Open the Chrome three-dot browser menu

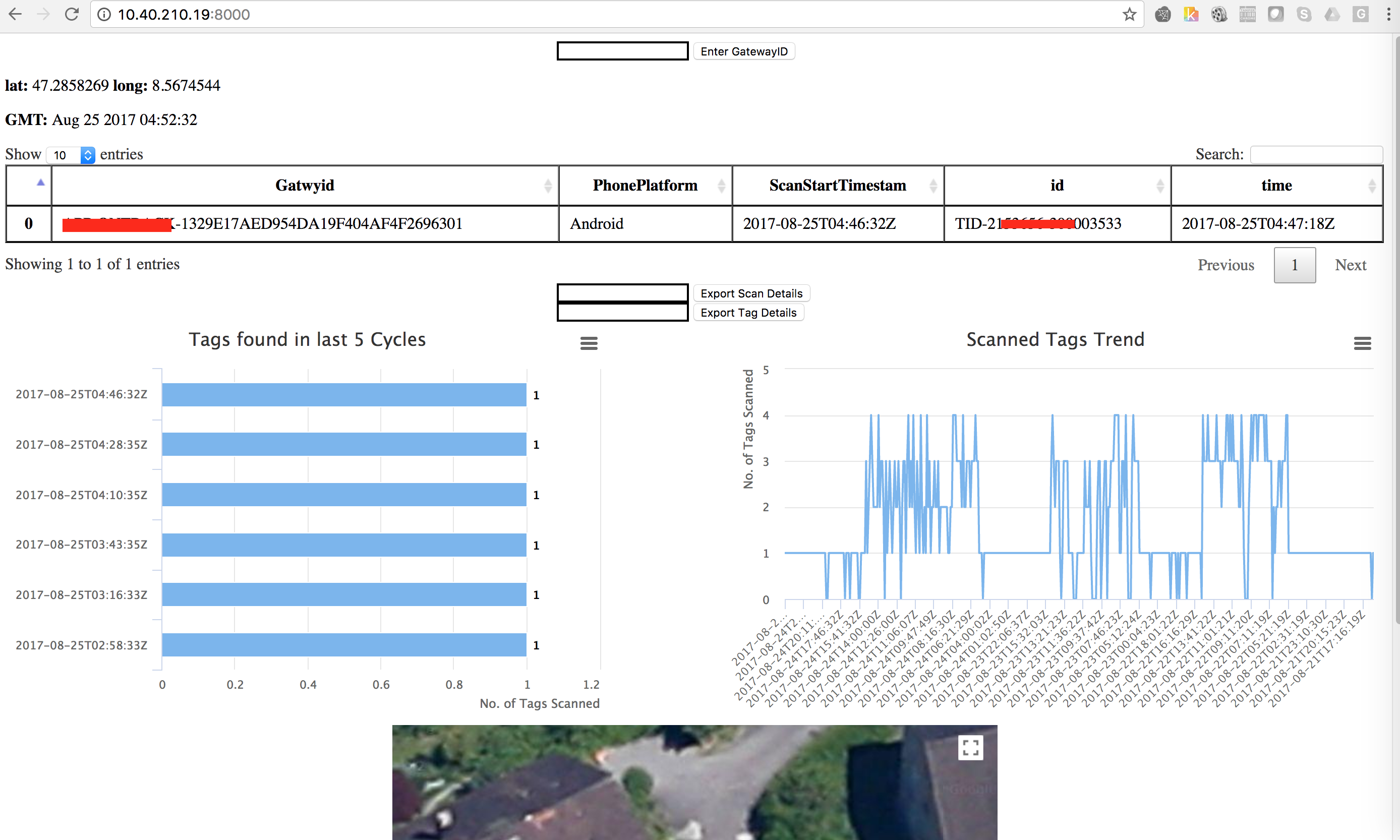pos(1389,14)
